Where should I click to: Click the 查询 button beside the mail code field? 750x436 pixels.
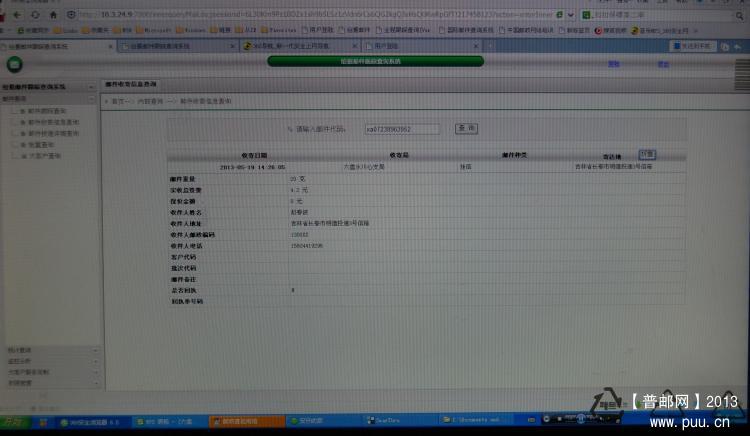pos(466,128)
